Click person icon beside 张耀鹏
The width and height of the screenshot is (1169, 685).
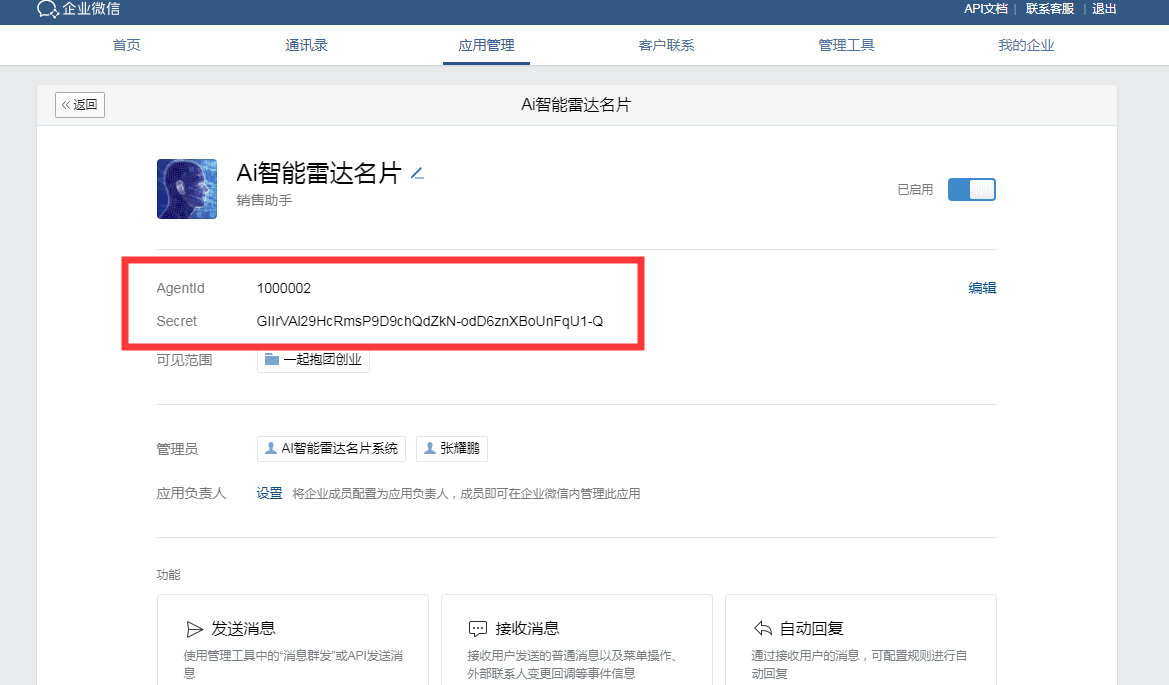pos(429,448)
